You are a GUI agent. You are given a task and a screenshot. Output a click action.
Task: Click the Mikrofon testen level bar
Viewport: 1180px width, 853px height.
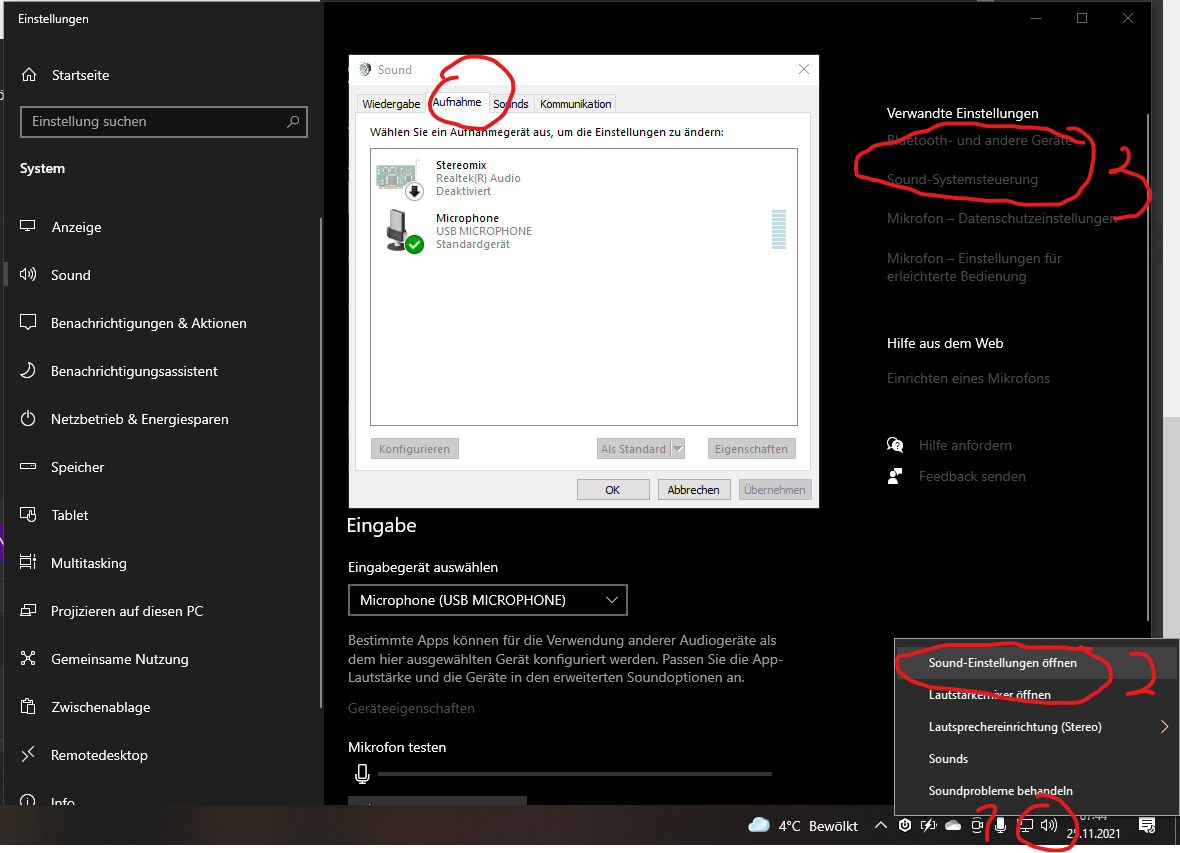point(574,774)
